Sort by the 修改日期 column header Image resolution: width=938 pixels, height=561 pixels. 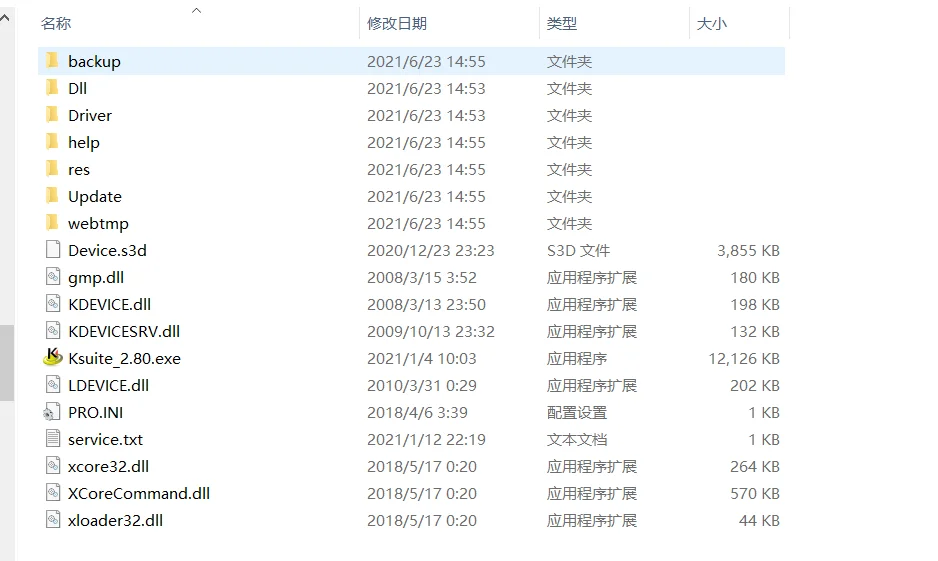point(397,24)
